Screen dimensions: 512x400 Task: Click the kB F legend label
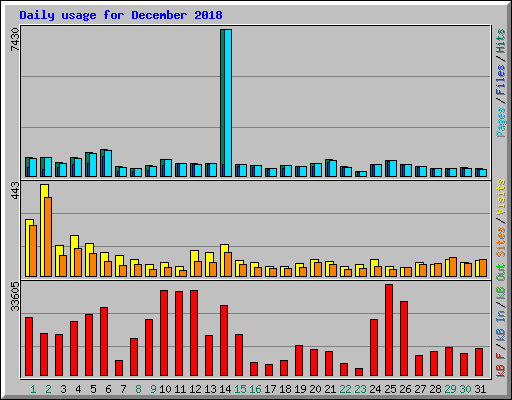(500, 365)
